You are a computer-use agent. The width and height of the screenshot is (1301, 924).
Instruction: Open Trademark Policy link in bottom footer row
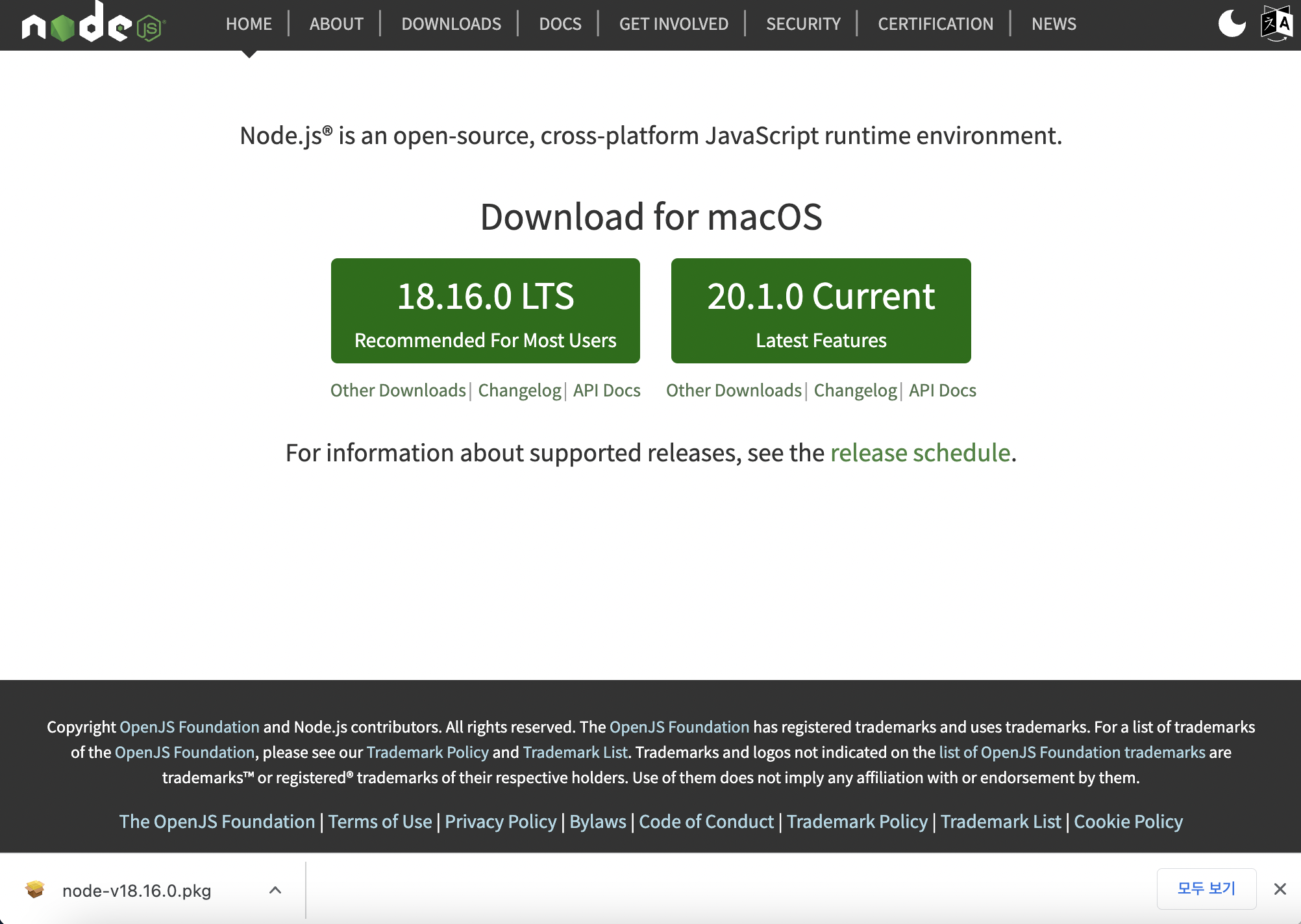(x=857, y=821)
